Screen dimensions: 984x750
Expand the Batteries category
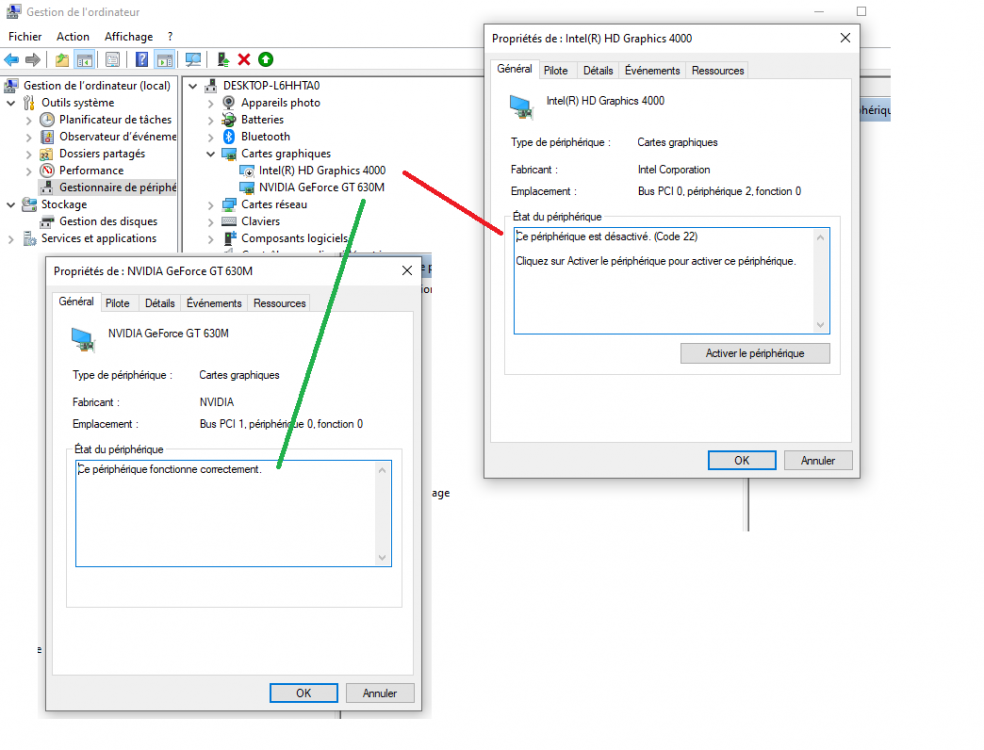[x=211, y=120]
